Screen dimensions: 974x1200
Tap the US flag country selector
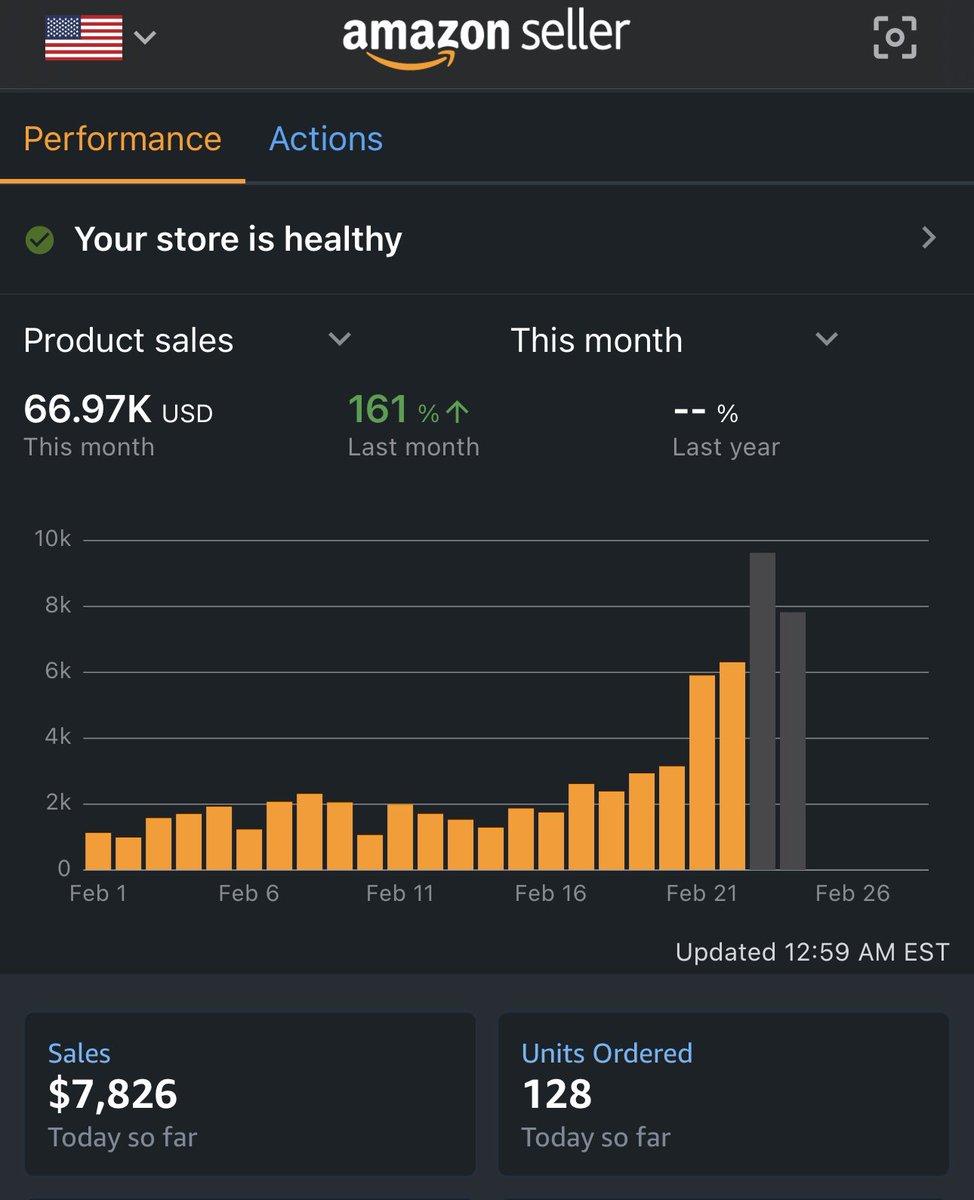84,37
